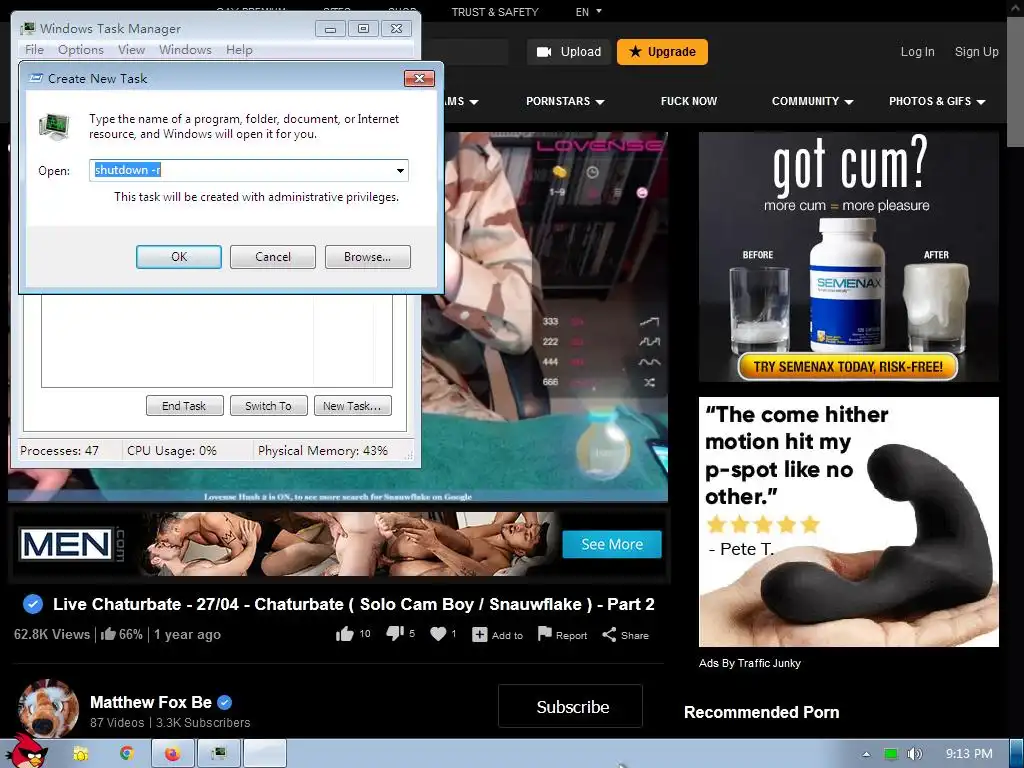1024x768 pixels.
Task: Click the Report flag icon
Action: [545, 633]
